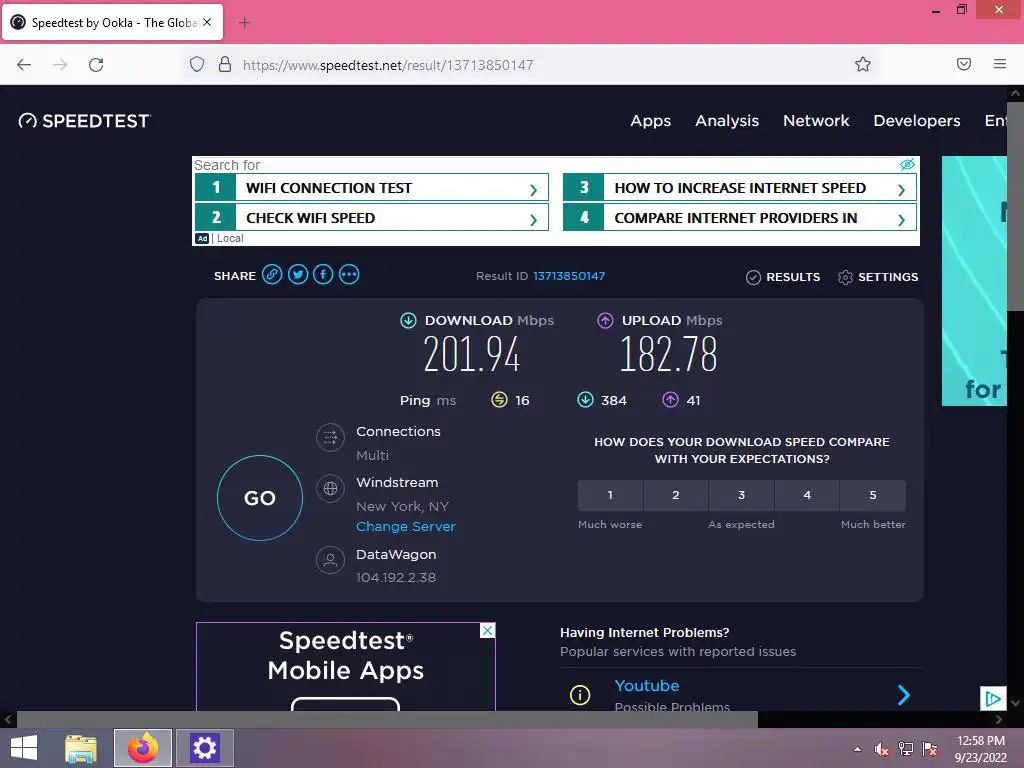Open CHECK WIFI SPEED ad link

(x=372, y=217)
